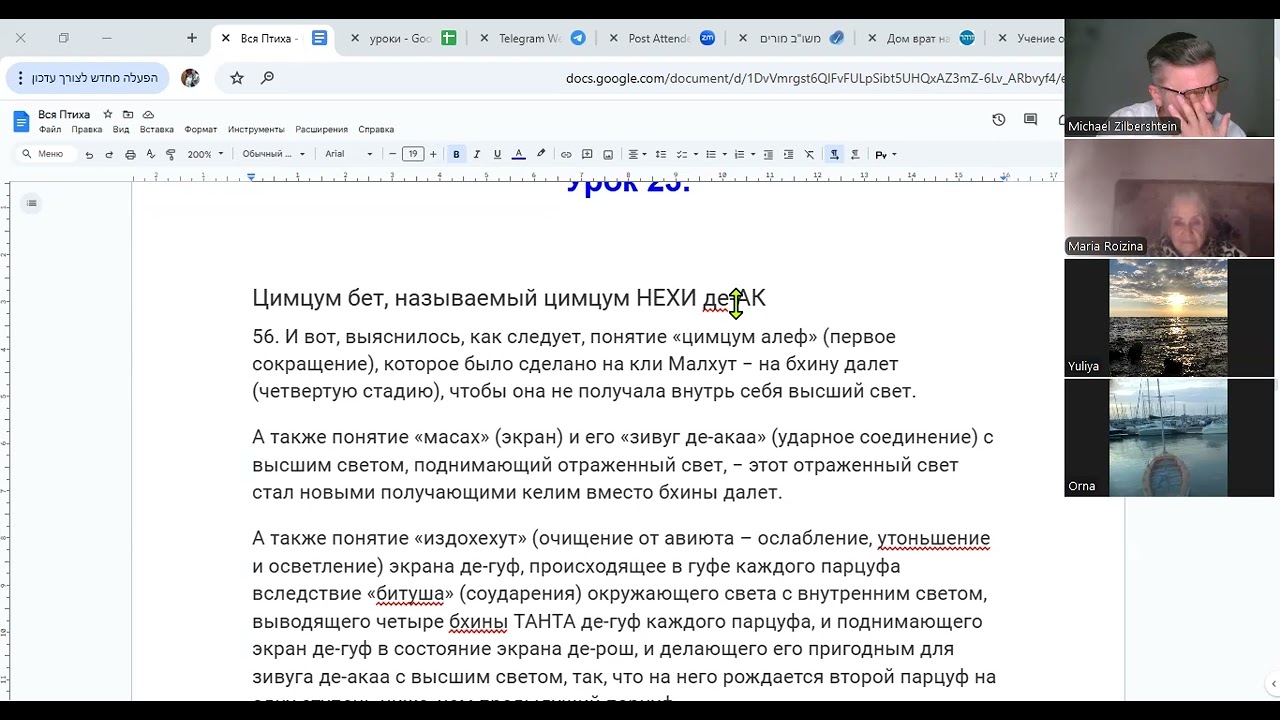Click the browser address bar URL
The height and width of the screenshot is (720, 1280).
814,78
